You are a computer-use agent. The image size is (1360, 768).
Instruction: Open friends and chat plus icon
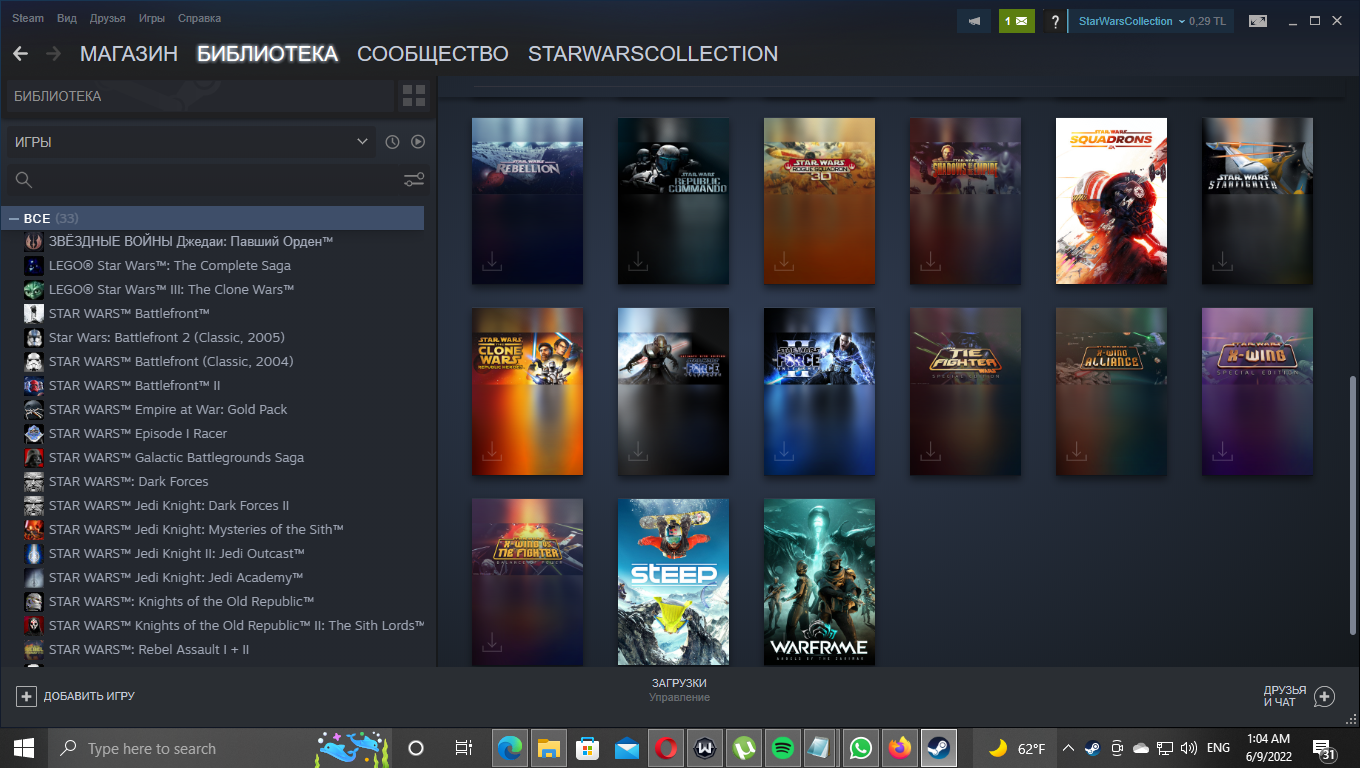pyautogui.click(x=1324, y=696)
